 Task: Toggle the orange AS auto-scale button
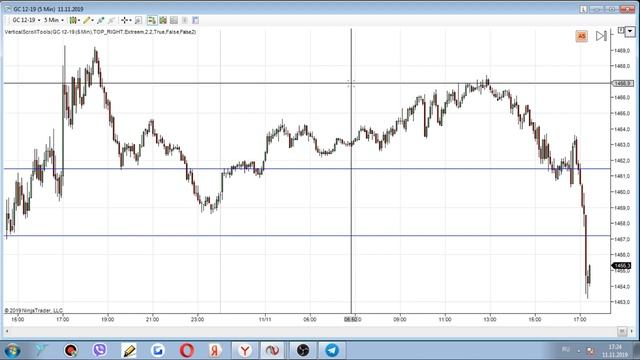coord(581,36)
